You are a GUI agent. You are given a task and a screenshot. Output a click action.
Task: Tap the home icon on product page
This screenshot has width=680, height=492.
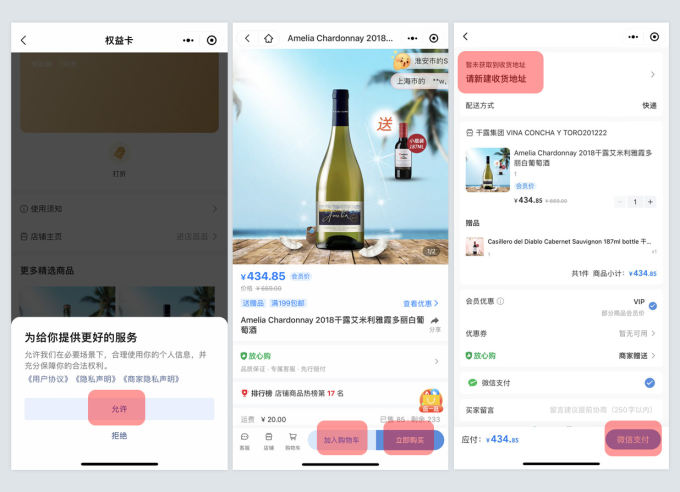(x=268, y=39)
